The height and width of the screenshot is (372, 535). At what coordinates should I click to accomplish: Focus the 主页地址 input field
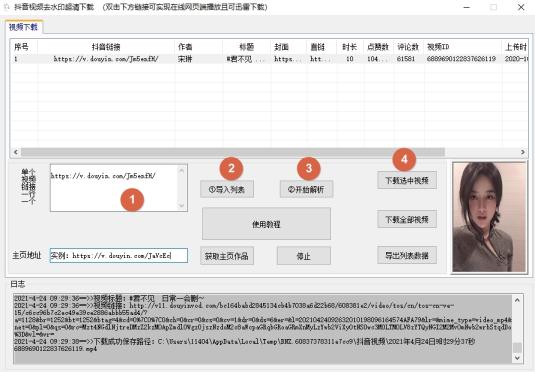119,255
